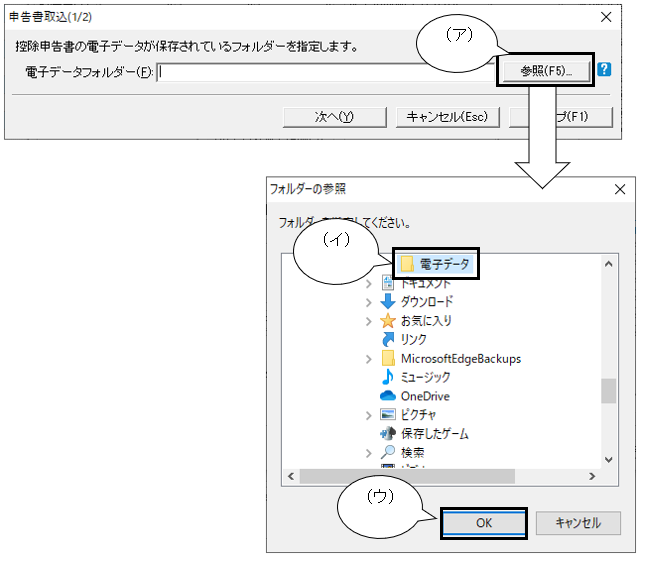Click the お気に入り star icon

pyautogui.click(x=388, y=320)
